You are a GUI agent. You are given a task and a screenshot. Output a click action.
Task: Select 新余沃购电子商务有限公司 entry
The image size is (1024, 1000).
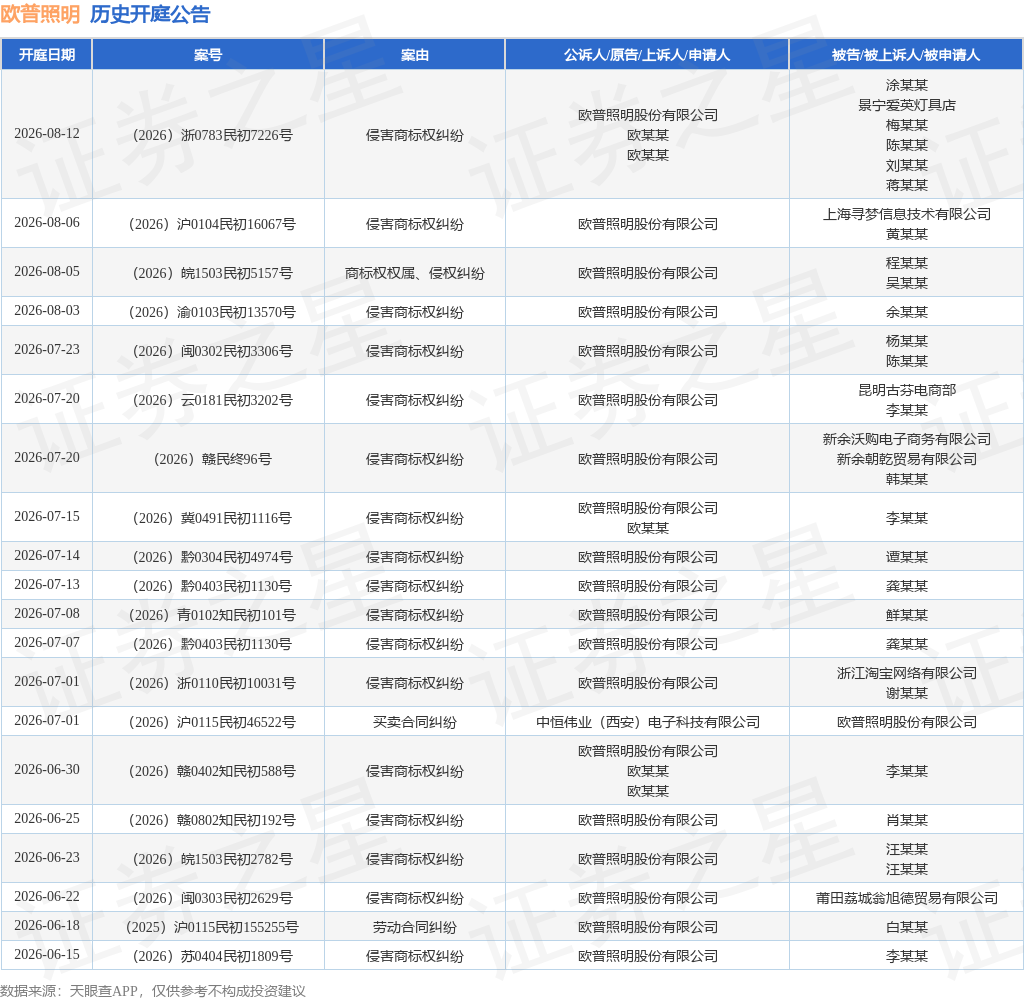point(906,439)
